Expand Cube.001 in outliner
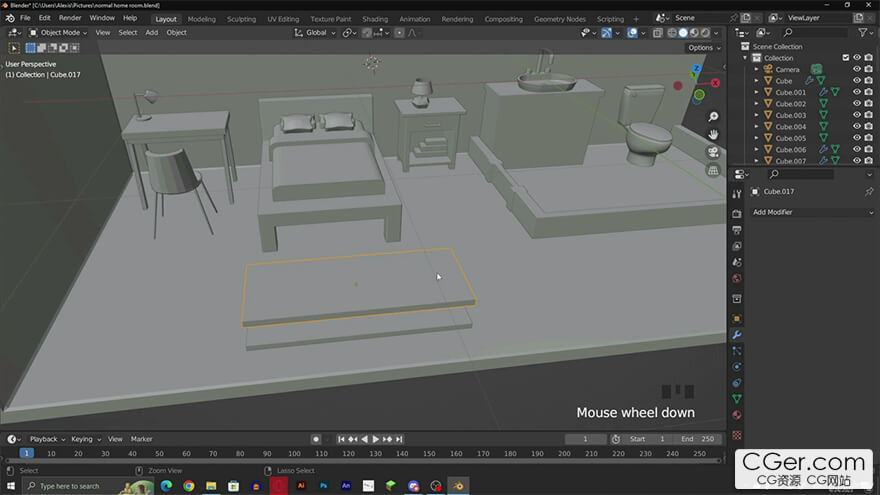This screenshot has height=495, width=880. (x=756, y=92)
